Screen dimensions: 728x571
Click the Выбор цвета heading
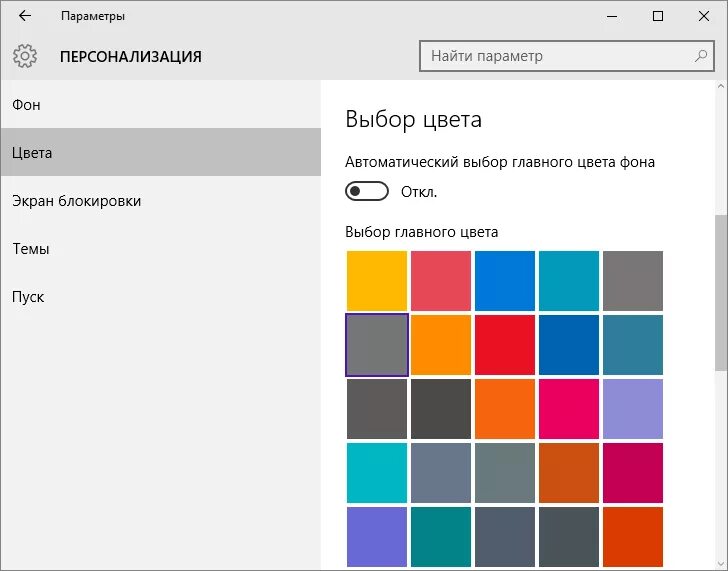click(x=413, y=119)
